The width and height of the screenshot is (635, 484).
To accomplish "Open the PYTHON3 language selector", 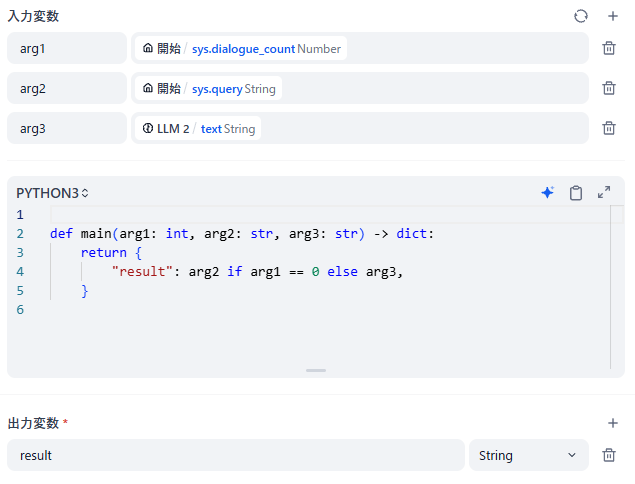I will coord(53,193).
